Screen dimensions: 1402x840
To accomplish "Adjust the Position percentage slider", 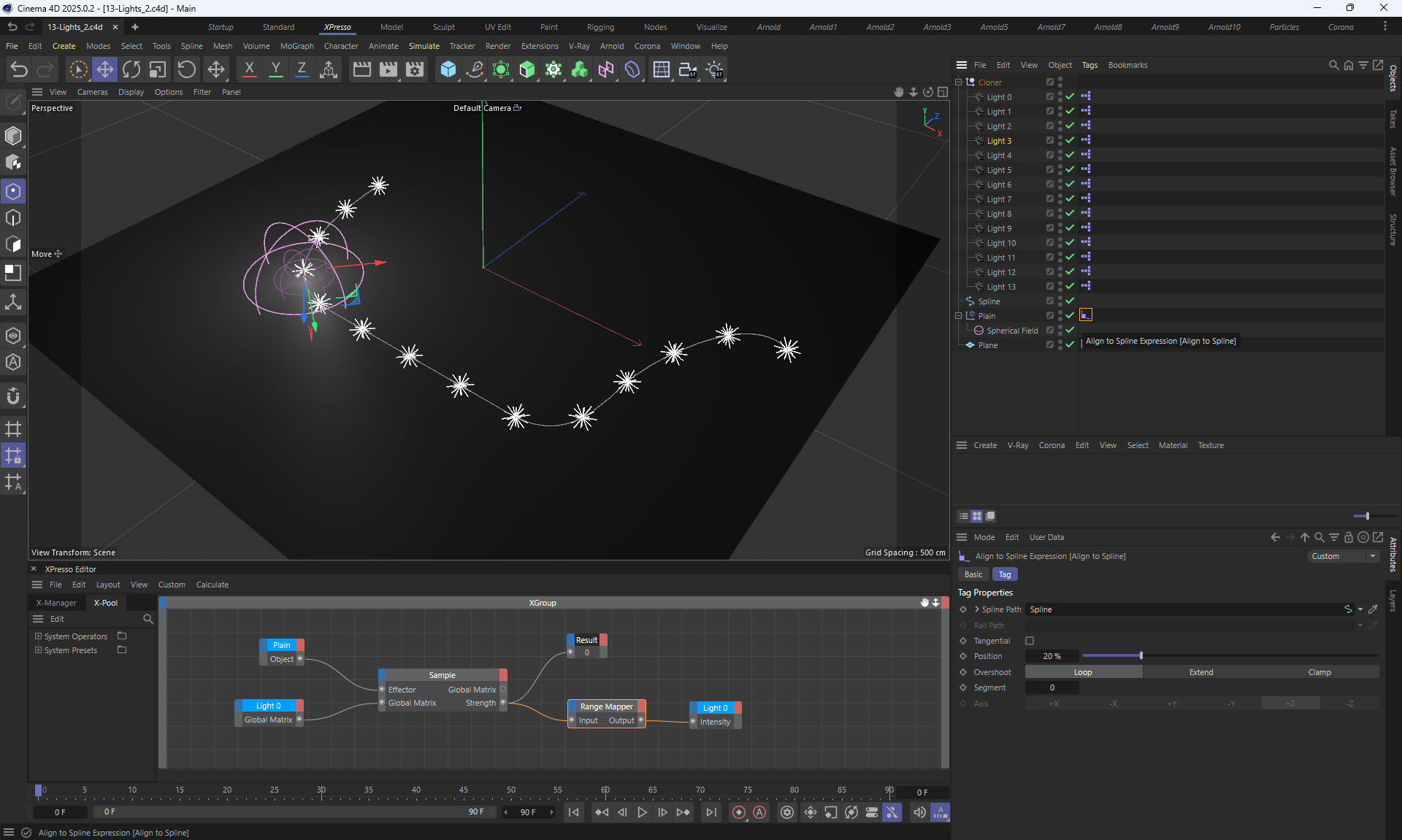I will [x=1141, y=656].
